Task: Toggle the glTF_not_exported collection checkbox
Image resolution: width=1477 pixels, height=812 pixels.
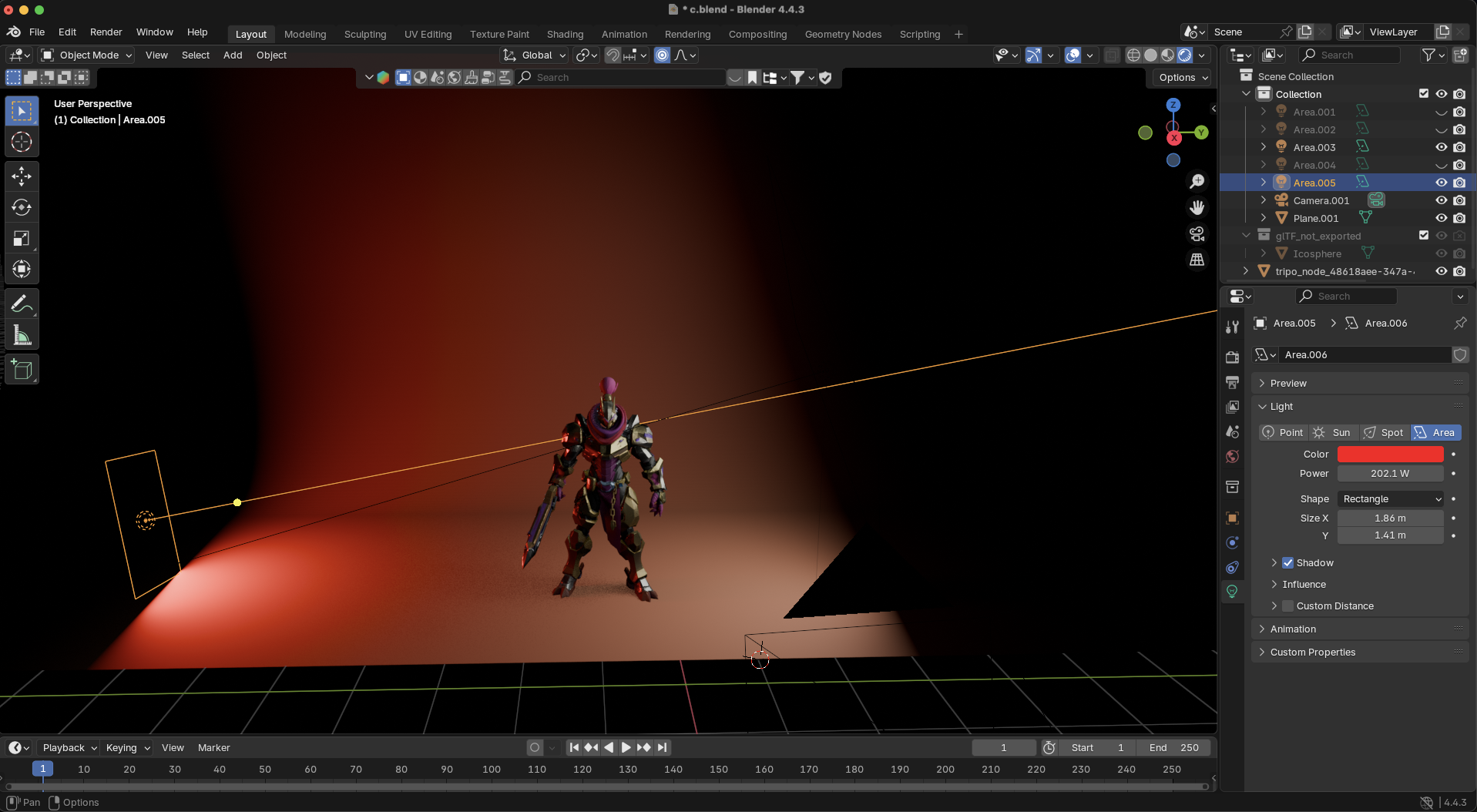Action: tap(1423, 236)
